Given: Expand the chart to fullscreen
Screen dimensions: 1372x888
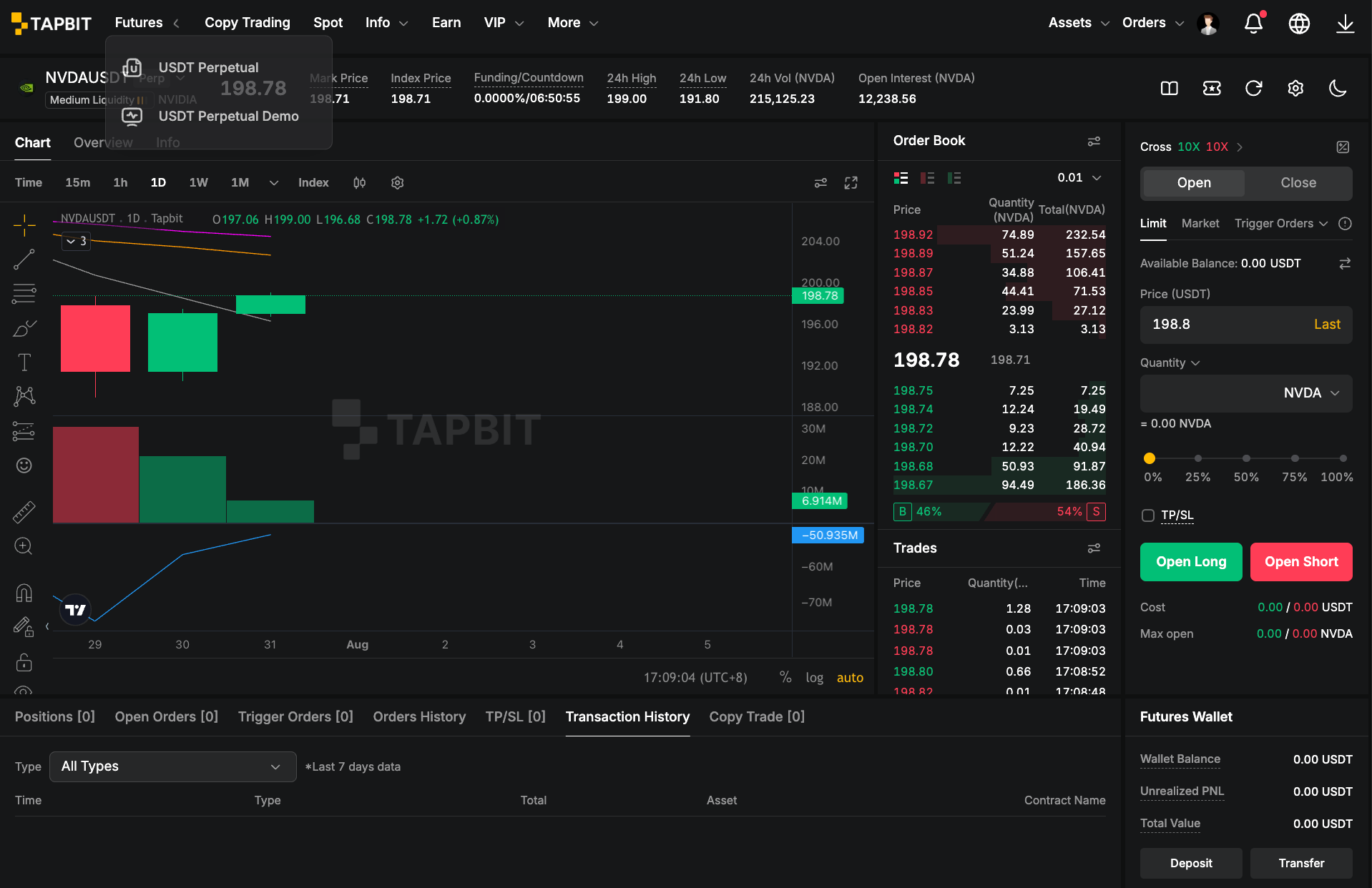Looking at the screenshot, I should [x=851, y=183].
